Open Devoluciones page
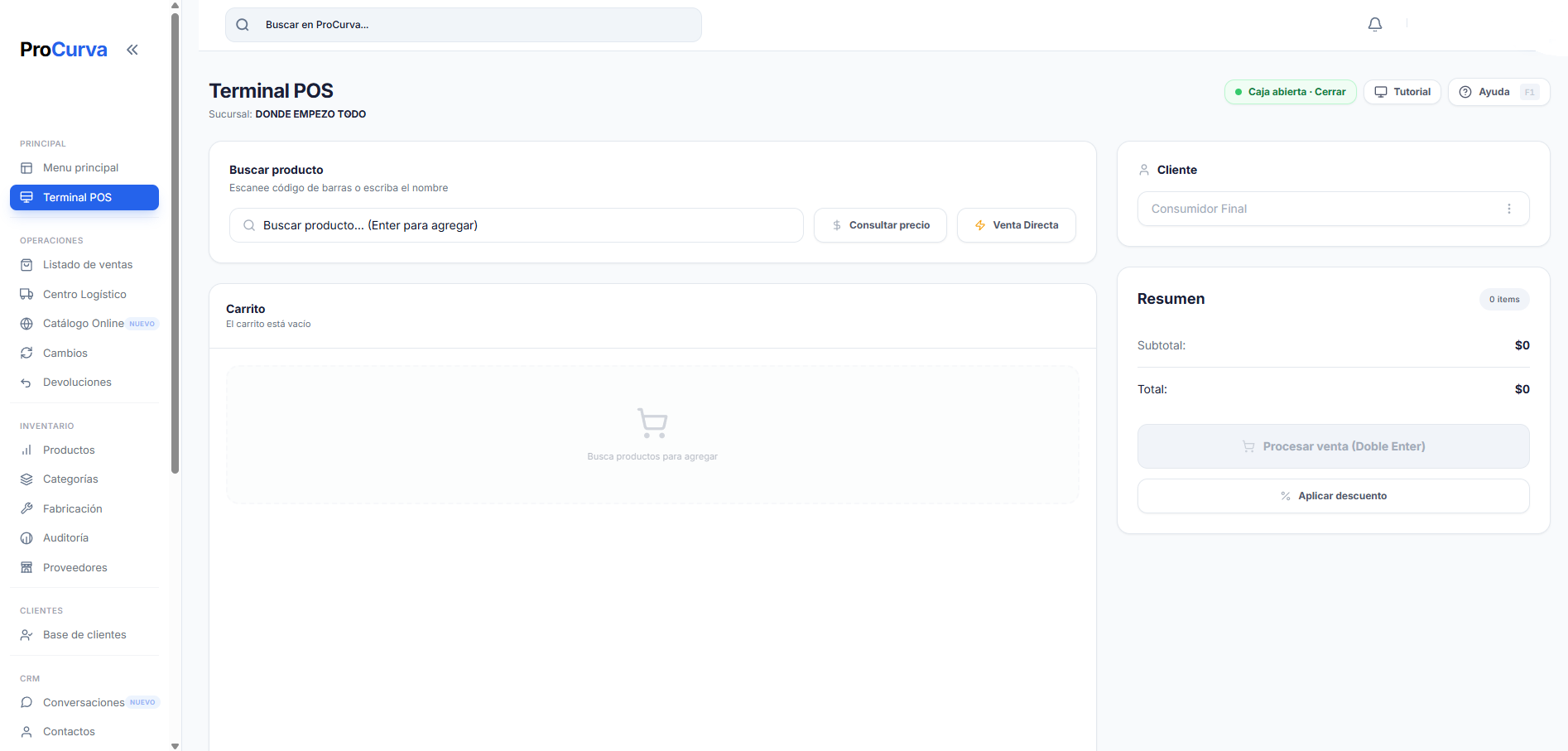Viewport: 1568px width, 751px height. point(84,383)
